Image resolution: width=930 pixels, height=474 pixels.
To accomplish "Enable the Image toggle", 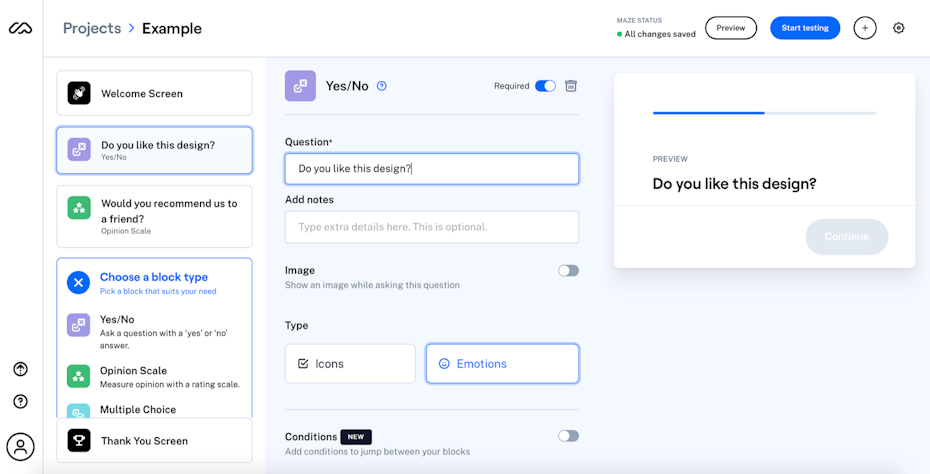I will [x=568, y=270].
